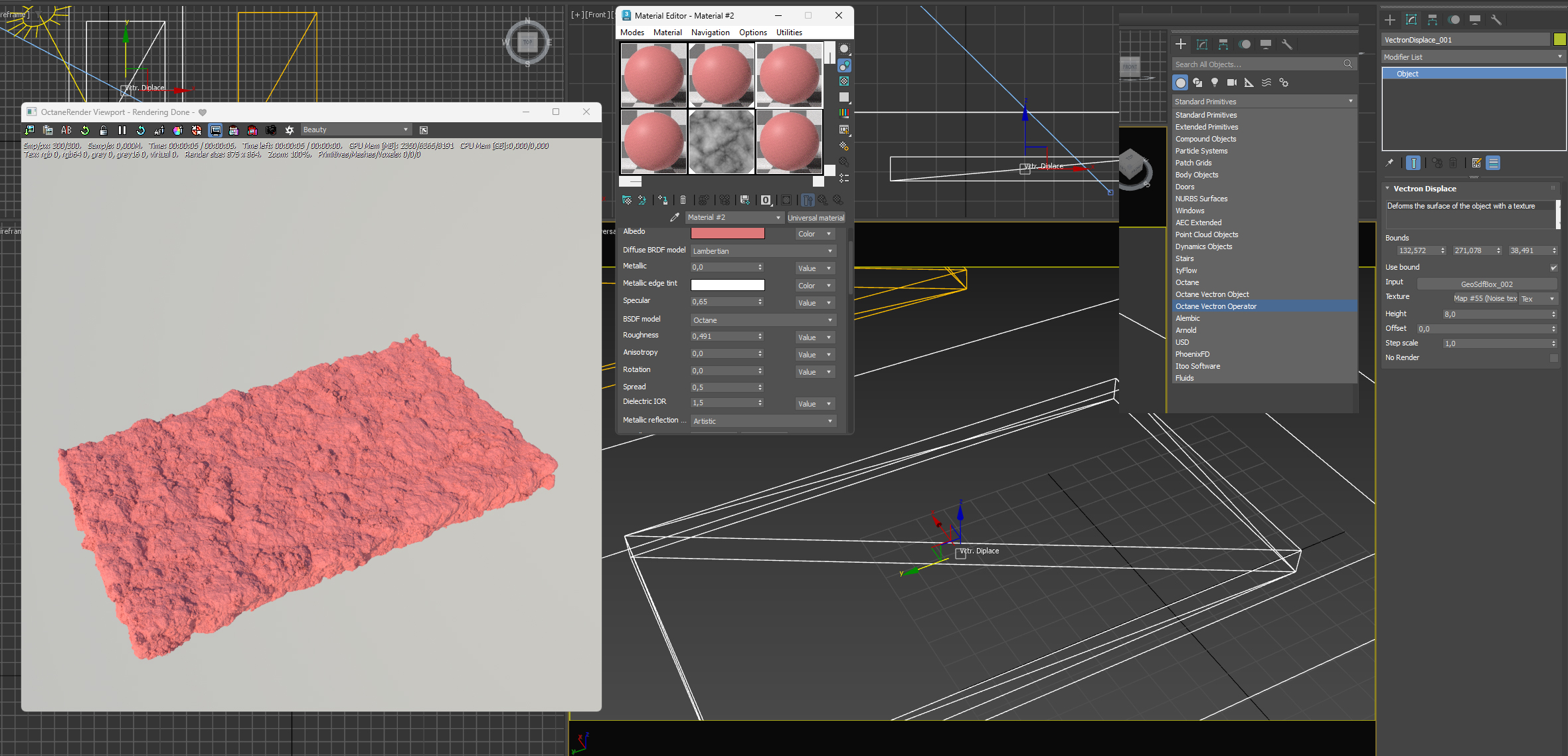Select the Cameras category icon
Screen dimensions: 1568x756
click(x=1232, y=82)
